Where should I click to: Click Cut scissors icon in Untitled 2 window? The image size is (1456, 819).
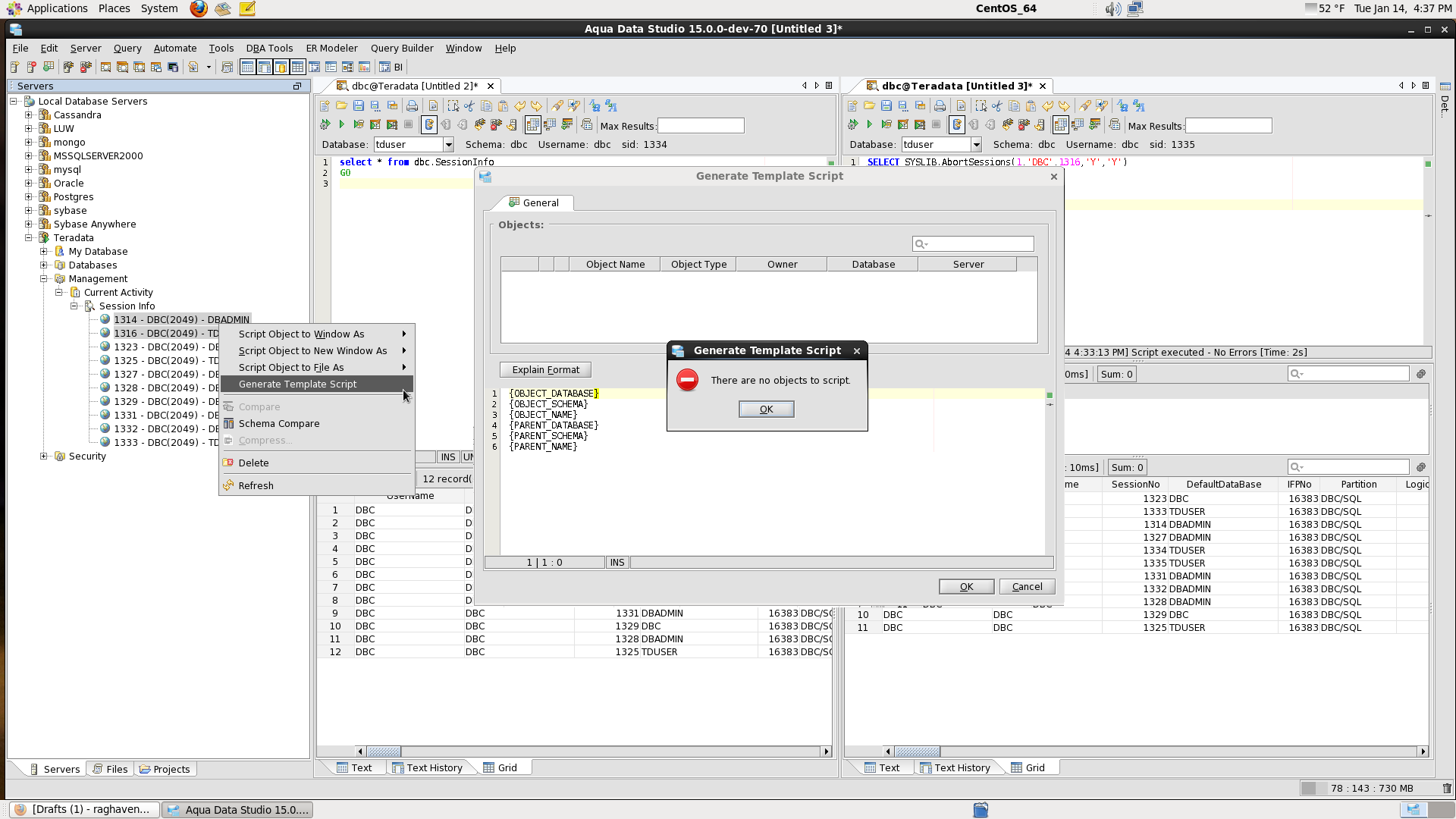(x=469, y=106)
